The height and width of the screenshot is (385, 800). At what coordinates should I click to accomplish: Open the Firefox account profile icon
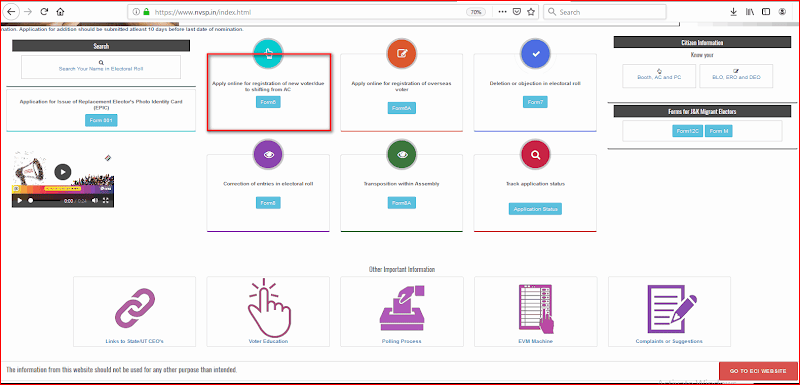click(782, 12)
